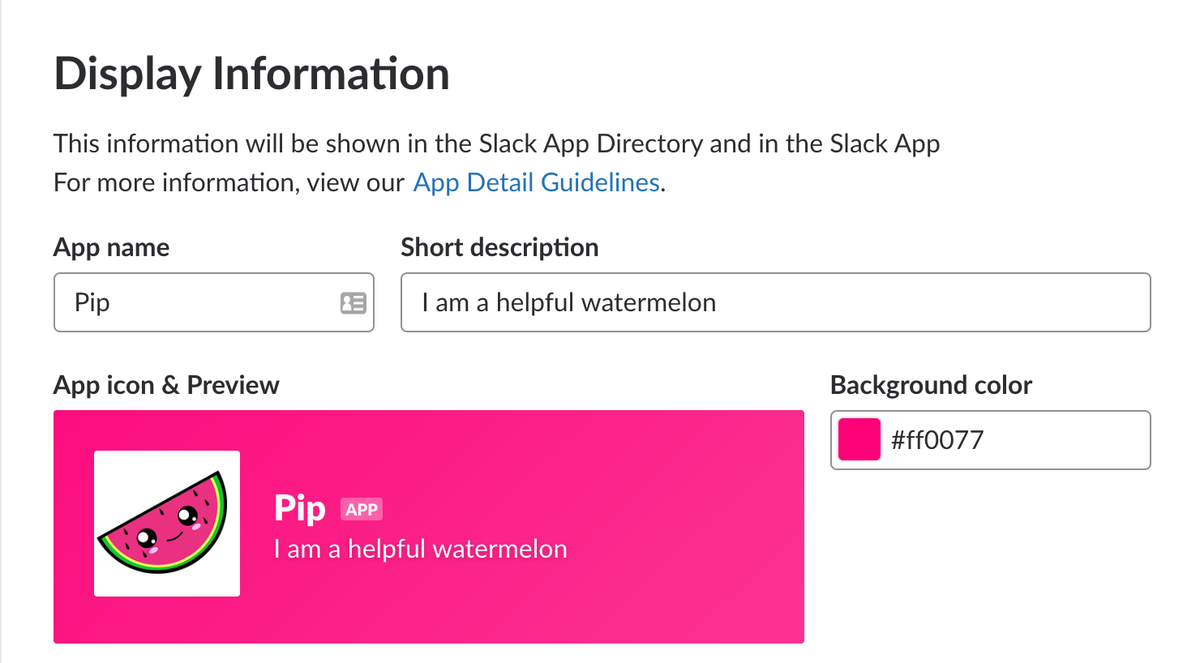1200x663 pixels.
Task: Click the Display Information heading
Action: pyautogui.click(x=251, y=75)
